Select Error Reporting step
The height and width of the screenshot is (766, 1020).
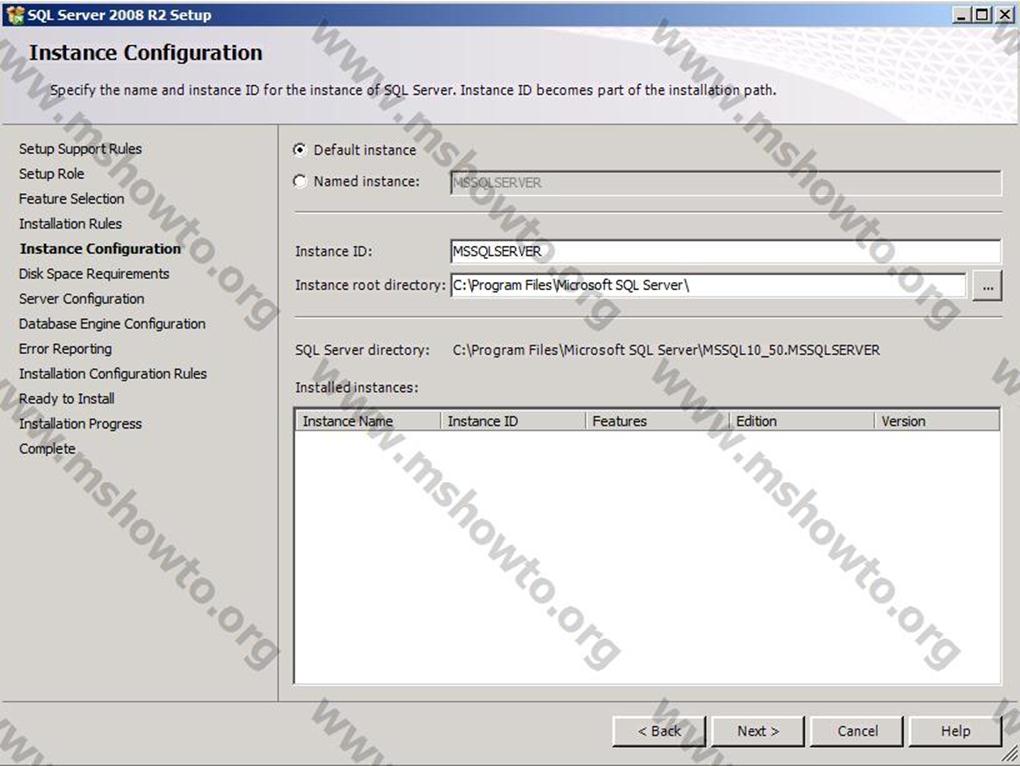tap(65, 349)
